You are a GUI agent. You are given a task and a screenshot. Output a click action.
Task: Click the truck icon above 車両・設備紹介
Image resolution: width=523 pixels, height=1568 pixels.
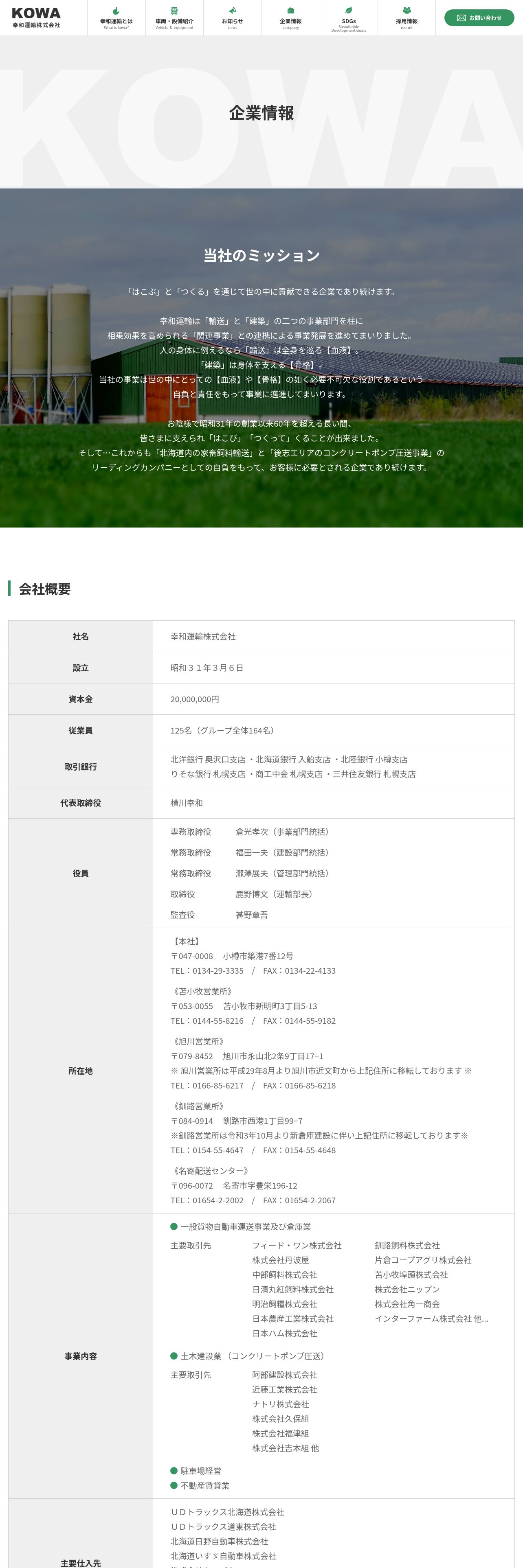pos(174,10)
